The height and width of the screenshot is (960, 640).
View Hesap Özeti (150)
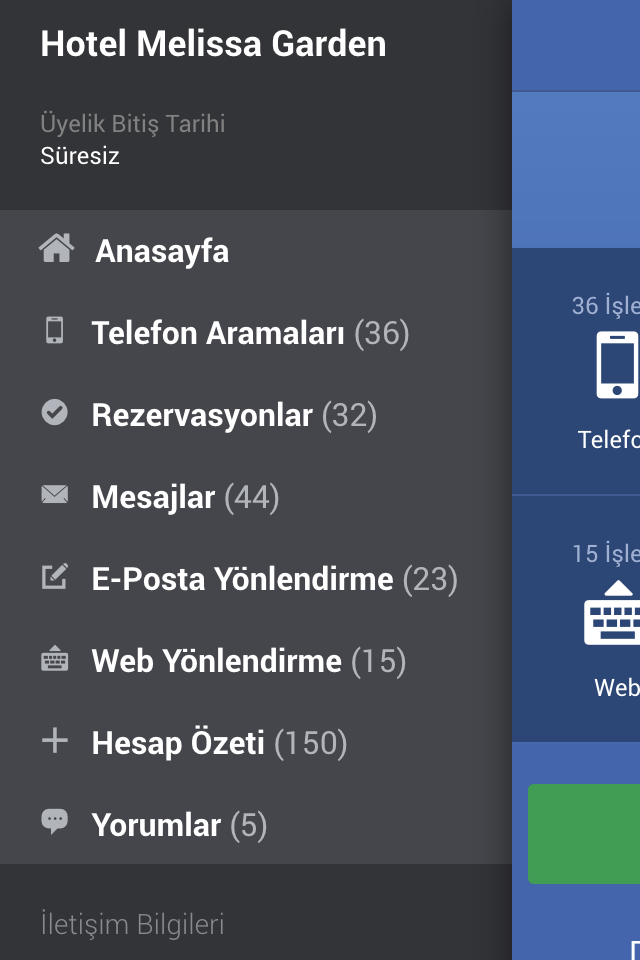coord(255,743)
